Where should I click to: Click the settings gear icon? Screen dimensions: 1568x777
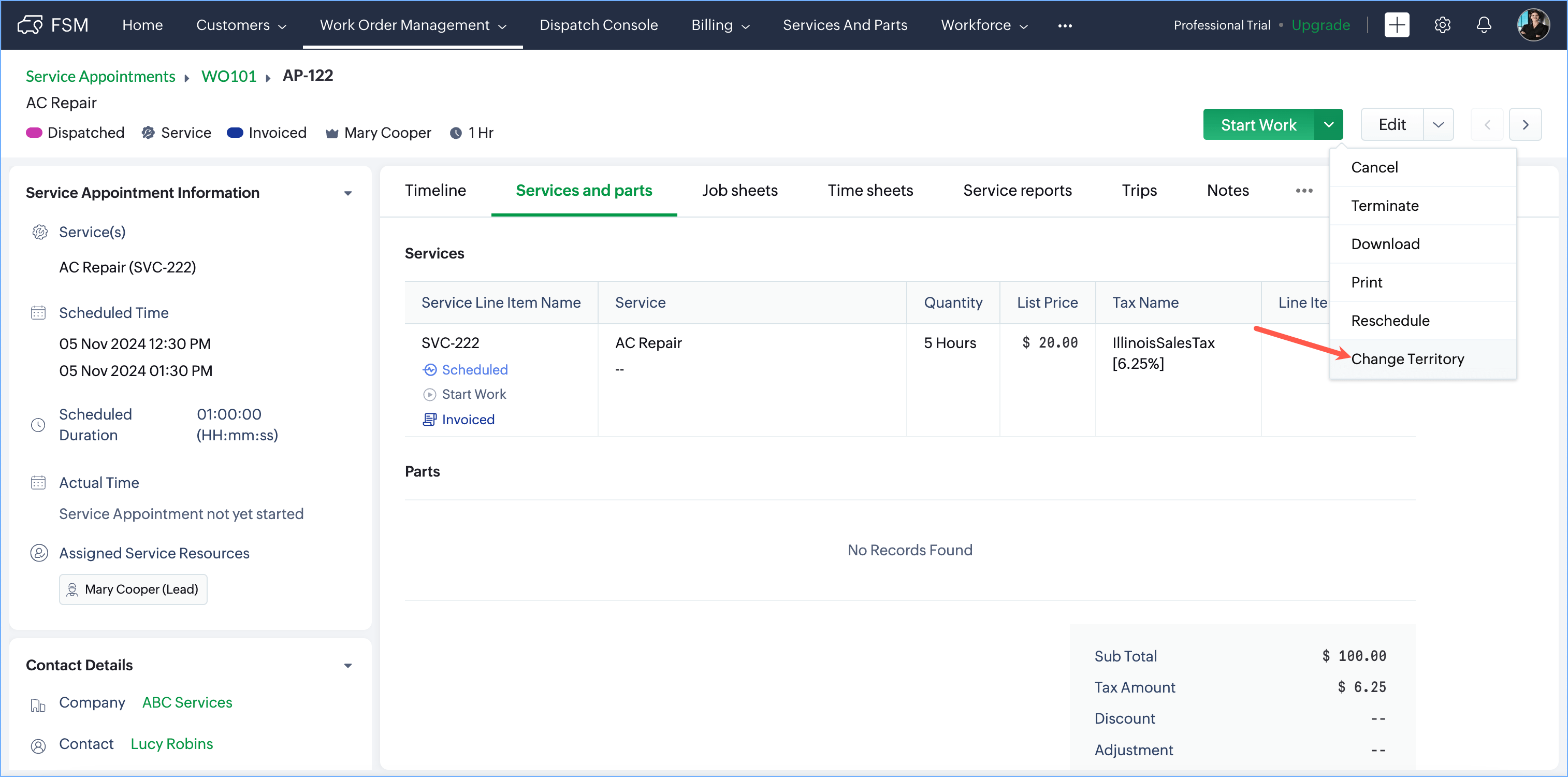1442,25
